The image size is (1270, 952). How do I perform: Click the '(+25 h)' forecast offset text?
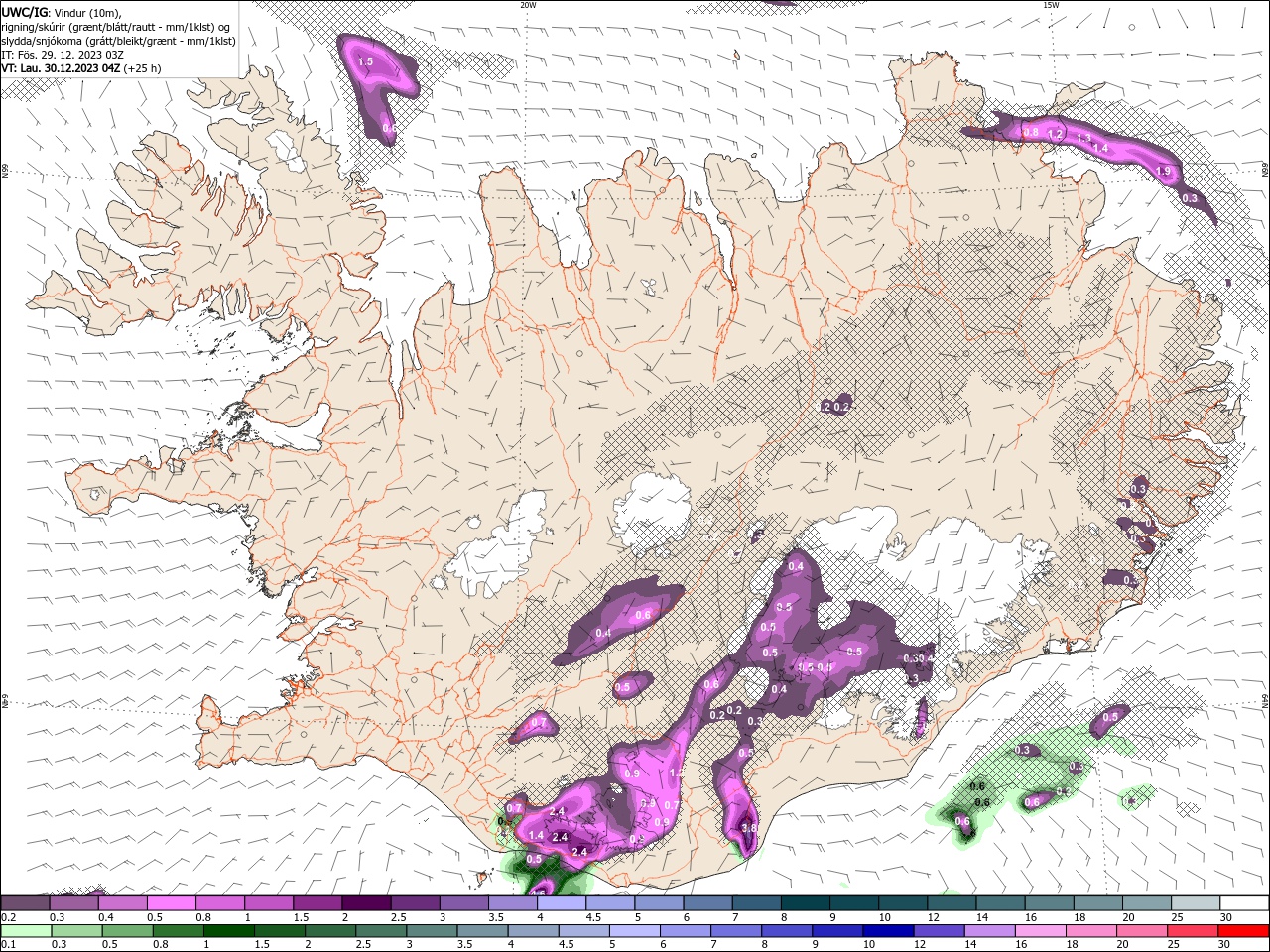143,68
